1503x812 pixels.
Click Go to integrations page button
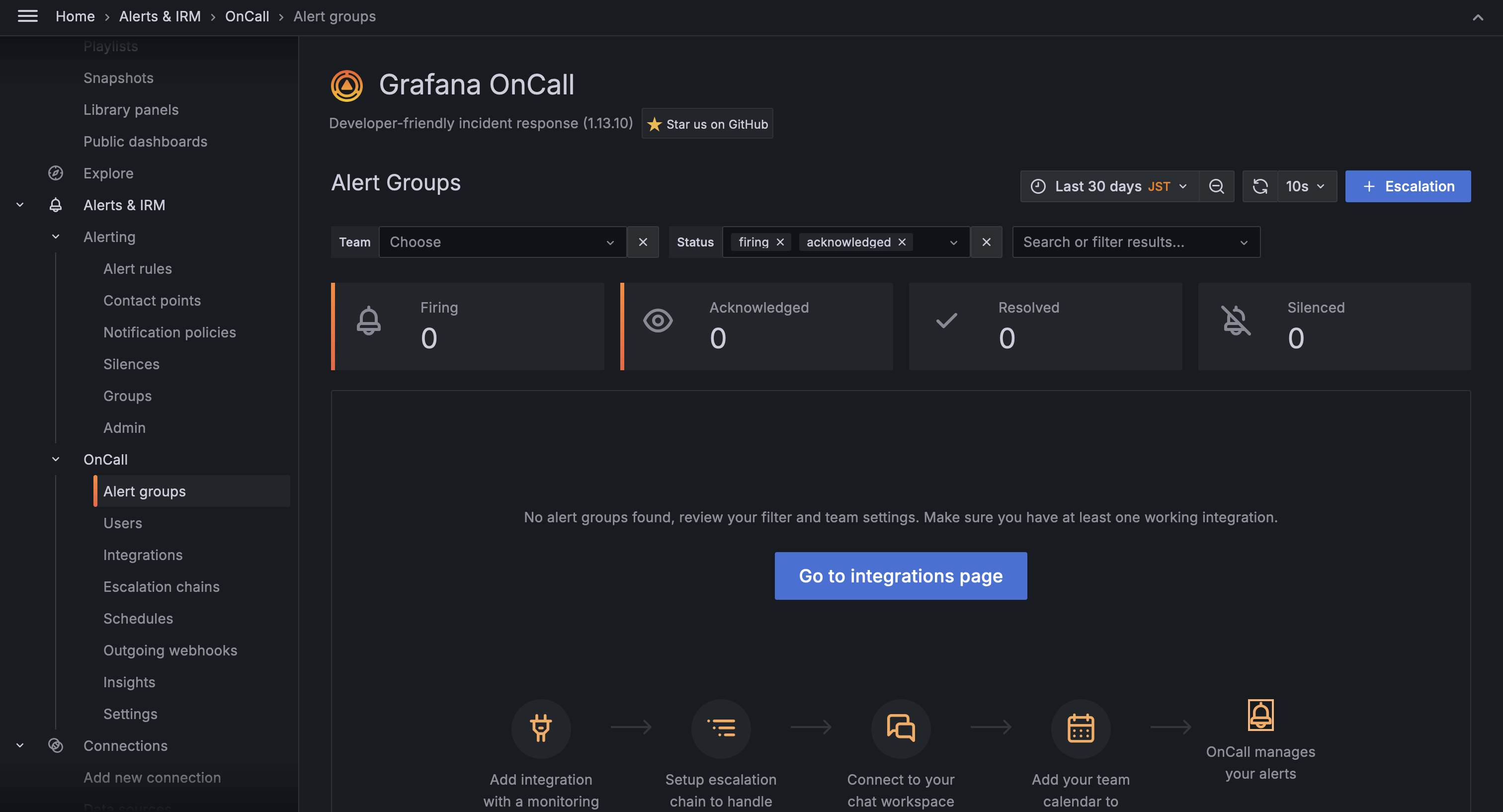pos(900,576)
